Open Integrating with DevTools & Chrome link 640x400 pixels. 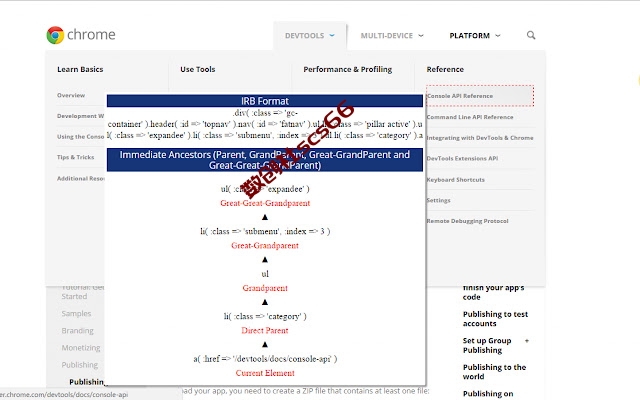480,138
